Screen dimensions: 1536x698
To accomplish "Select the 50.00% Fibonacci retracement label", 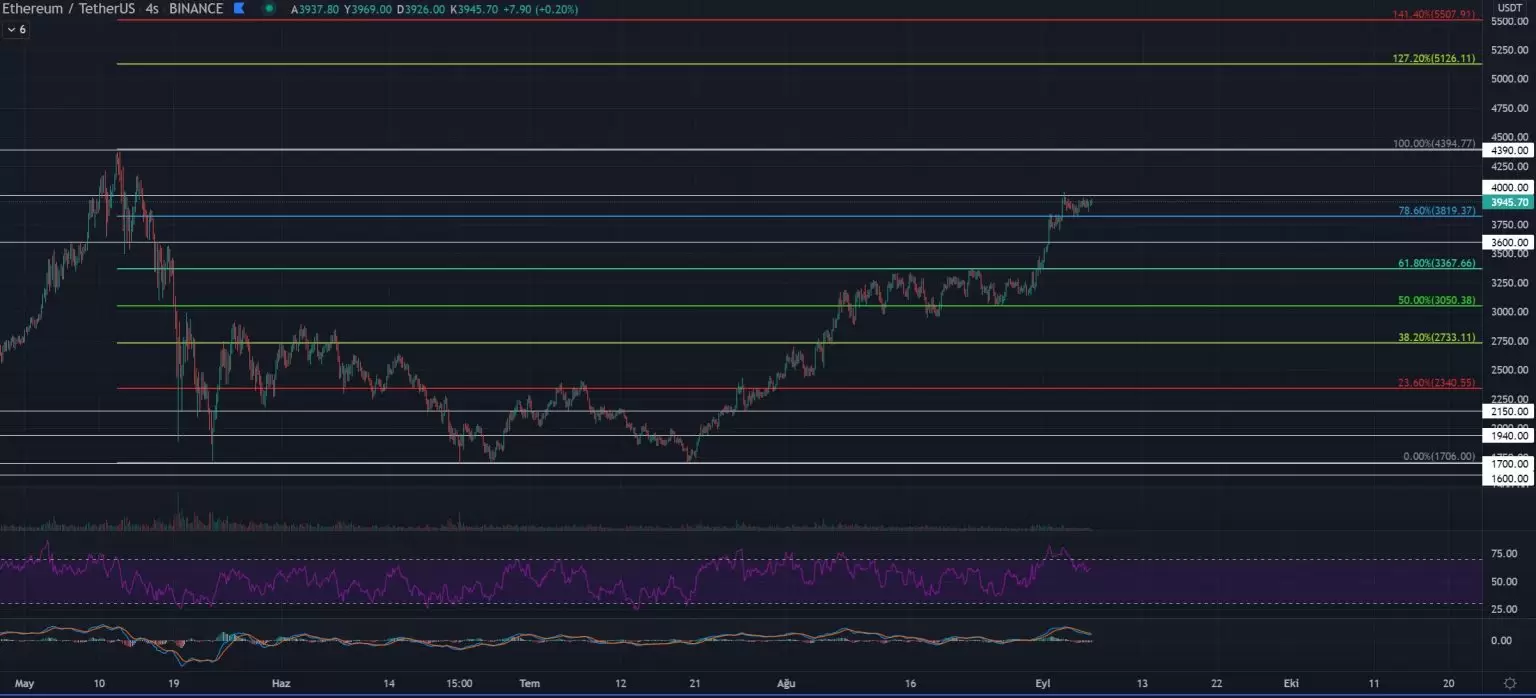I will (1436, 300).
